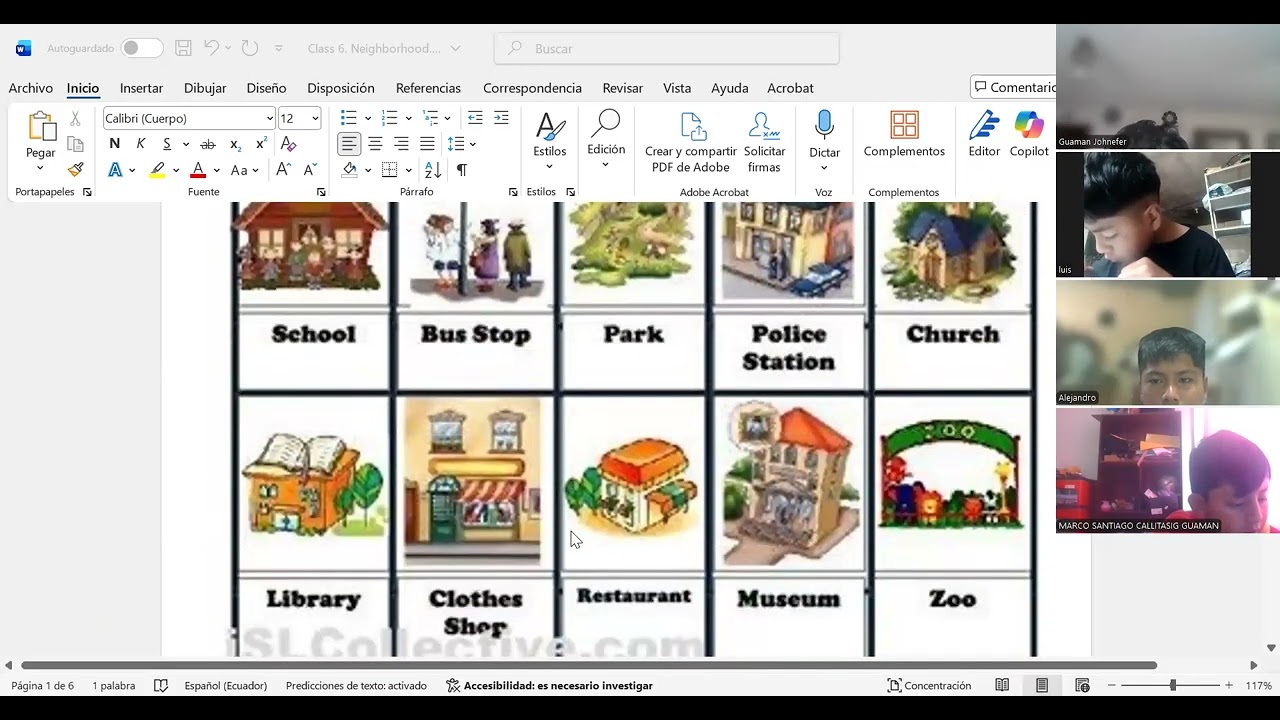Decrease font size with Aˇ icon

click(310, 170)
